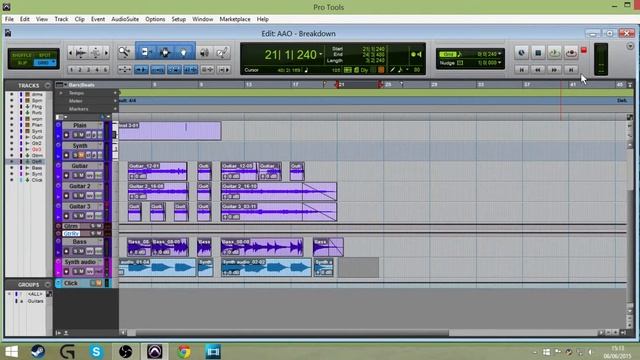
Task: Solo the Gtrm track
Action: [x=93, y=226]
